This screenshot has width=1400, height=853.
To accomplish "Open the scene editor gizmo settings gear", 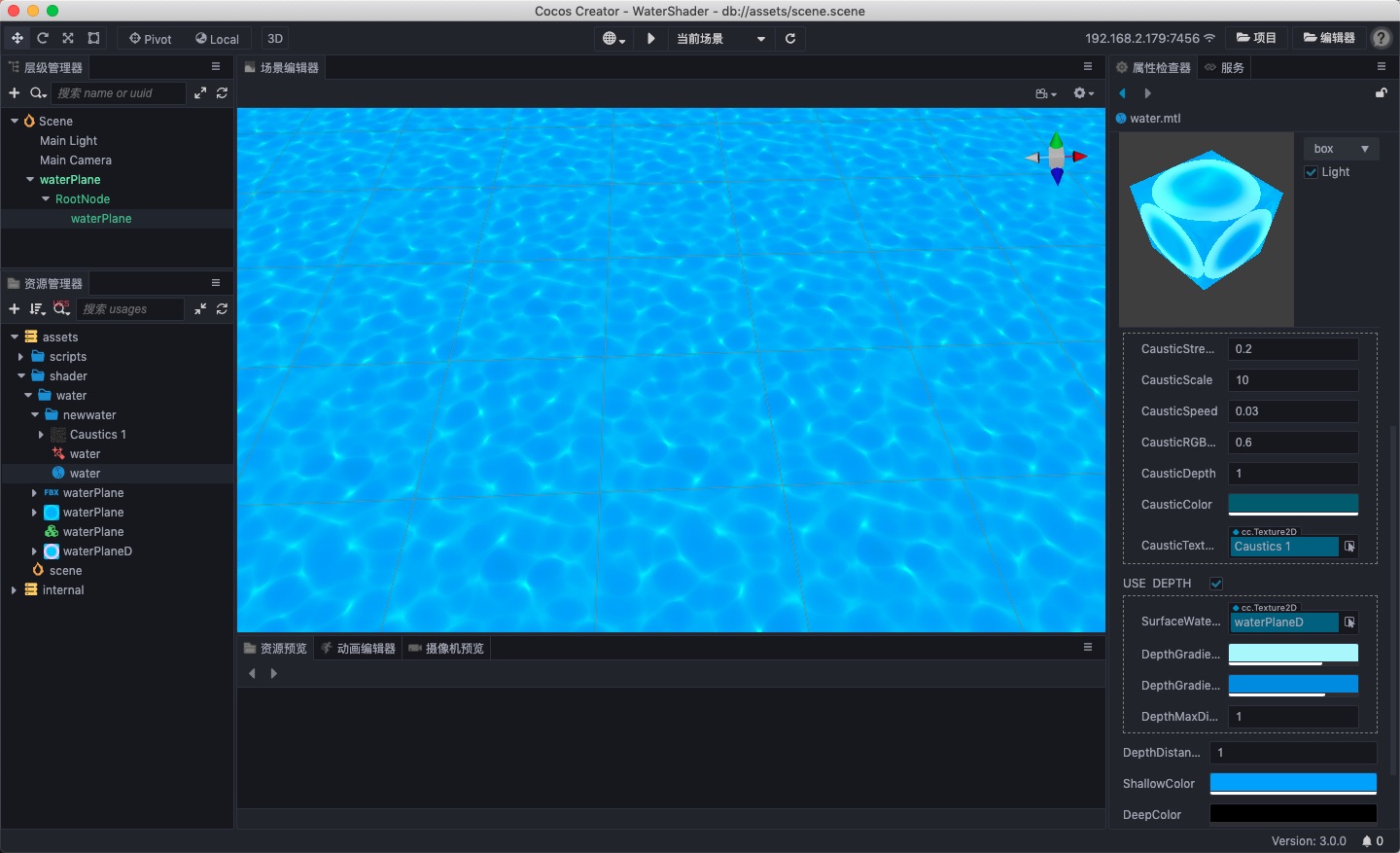I will pyautogui.click(x=1082, y=93).
